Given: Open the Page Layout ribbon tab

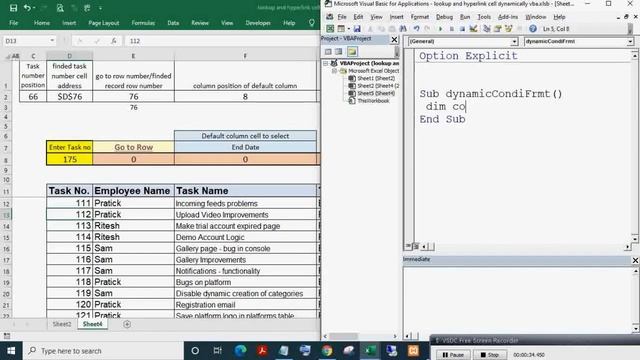Looking at the screenshot, I should 104,23.
